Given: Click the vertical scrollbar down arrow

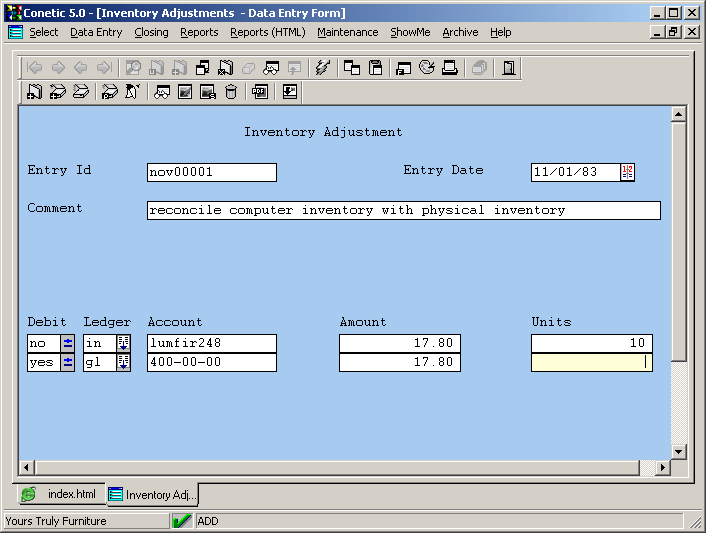Looking at the screenshot, I should tap(678, 452).
